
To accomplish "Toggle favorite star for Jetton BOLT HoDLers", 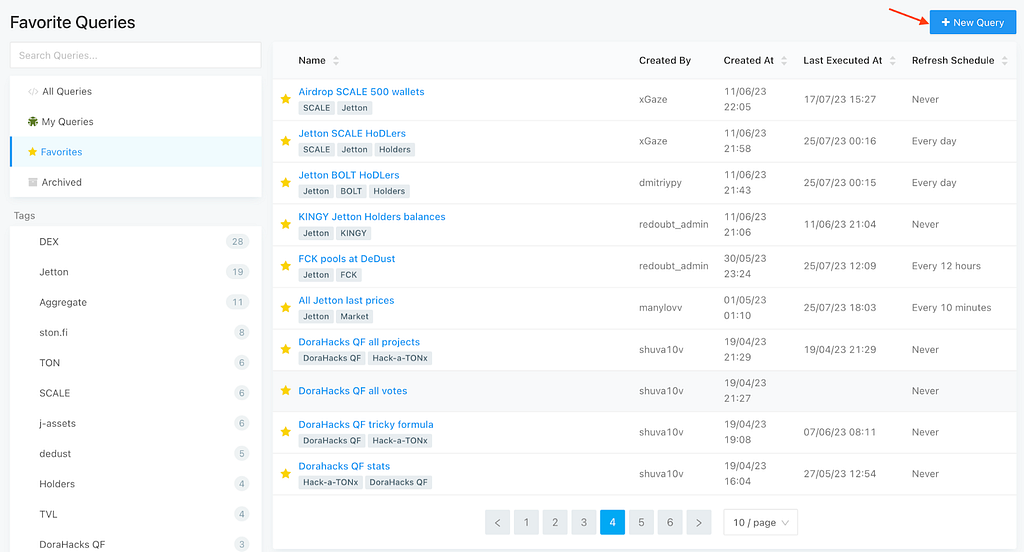I will (x=285, y=183).
